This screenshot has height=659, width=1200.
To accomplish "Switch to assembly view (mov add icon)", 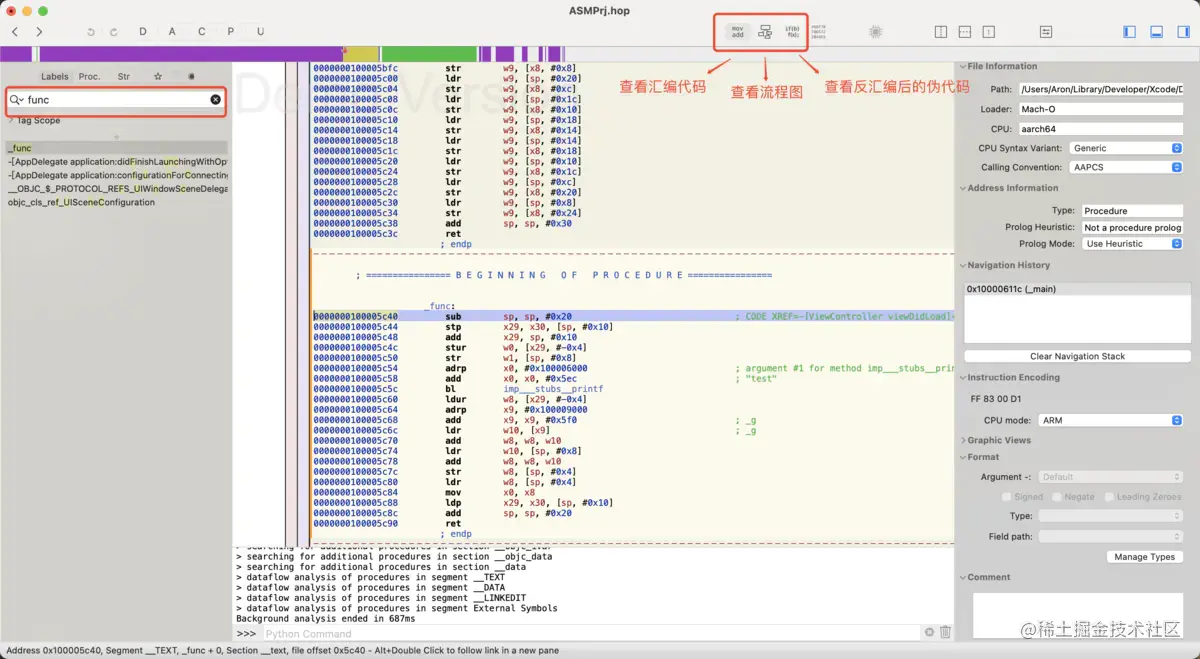I will click(737, 32).
